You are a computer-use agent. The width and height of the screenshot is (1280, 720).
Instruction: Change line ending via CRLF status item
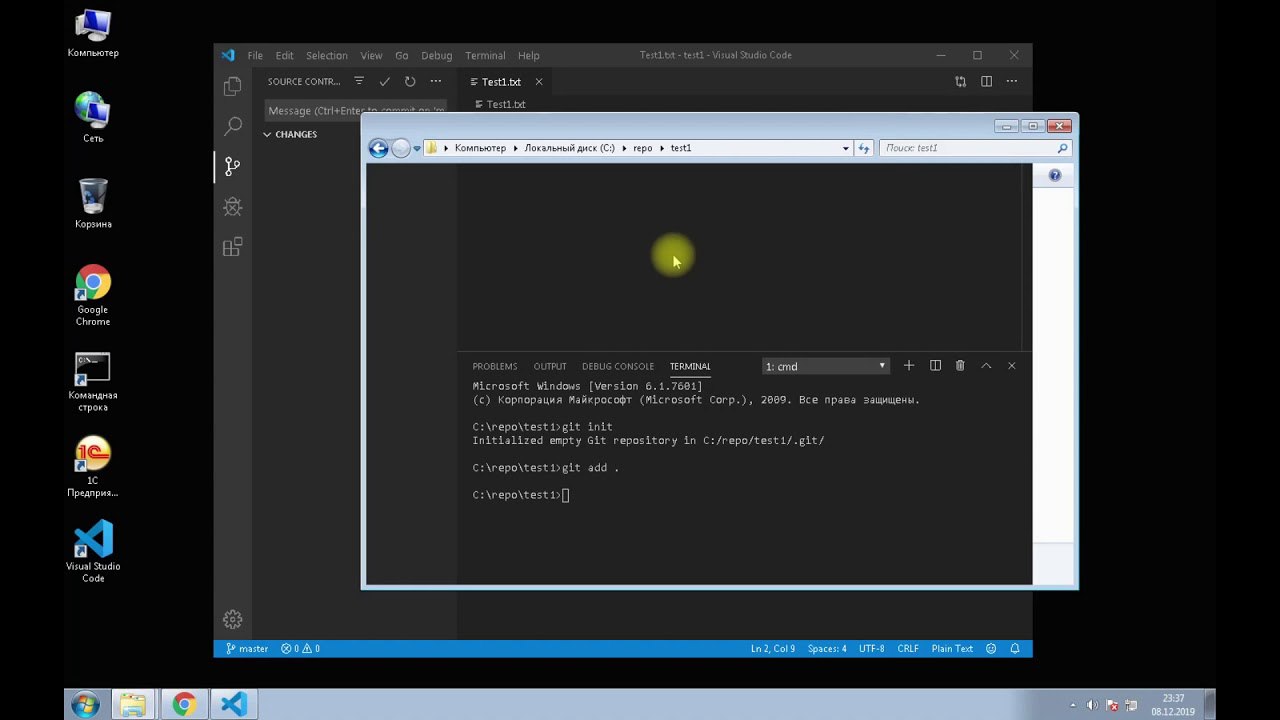(908, 648)
